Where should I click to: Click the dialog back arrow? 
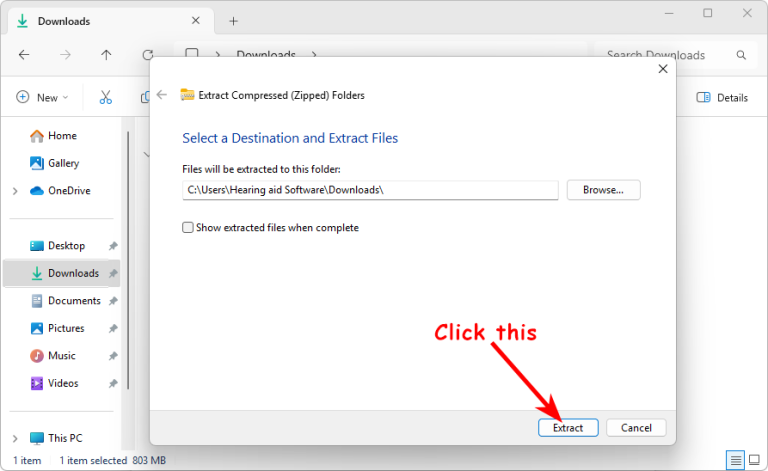162,95
